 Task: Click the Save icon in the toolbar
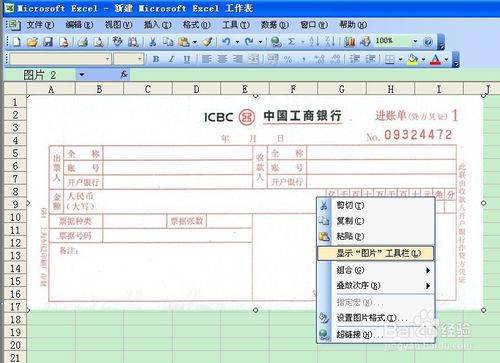point(48,42)
